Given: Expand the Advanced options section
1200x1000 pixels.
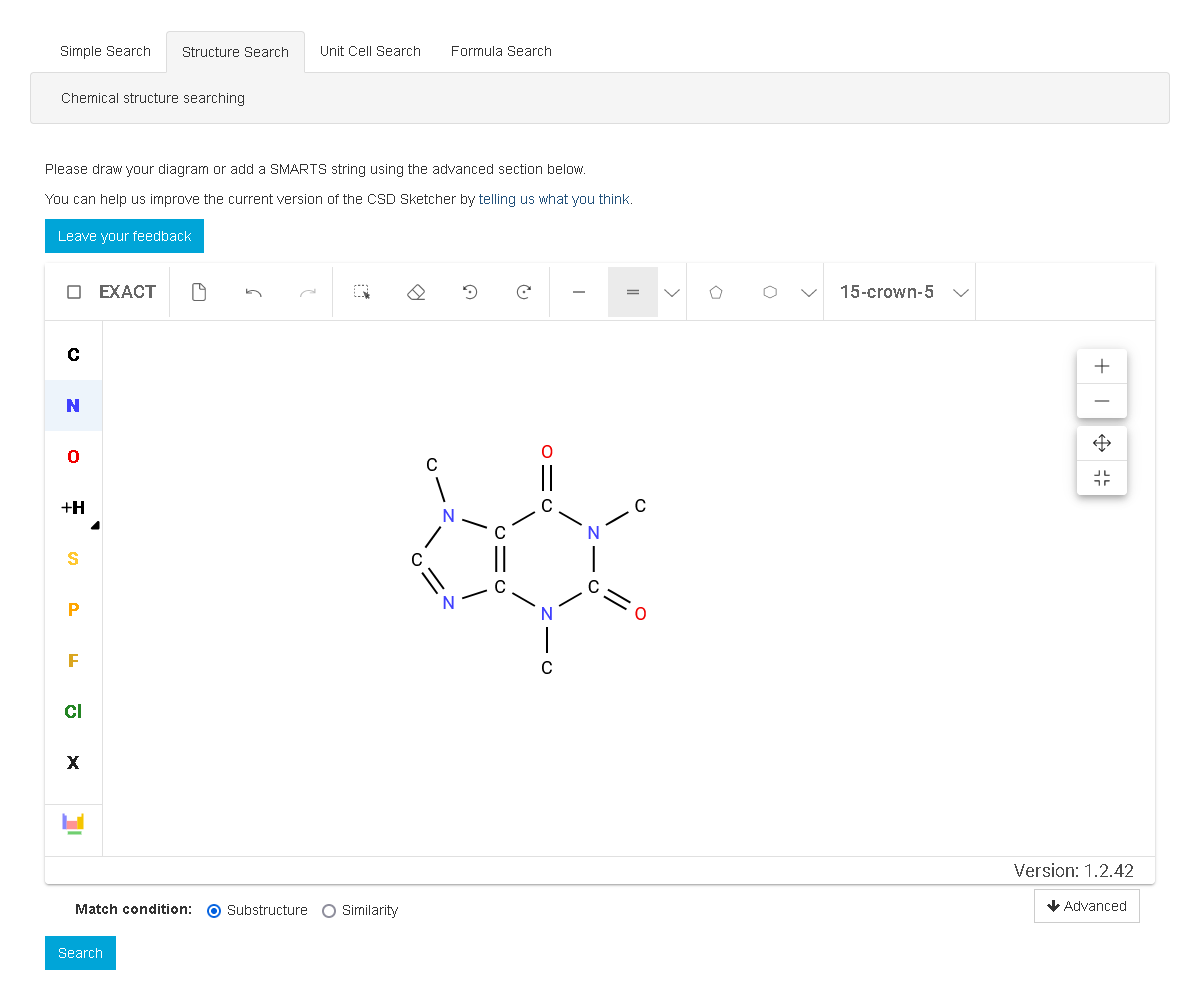Looking at the screenshot, I should point(1086,906).
